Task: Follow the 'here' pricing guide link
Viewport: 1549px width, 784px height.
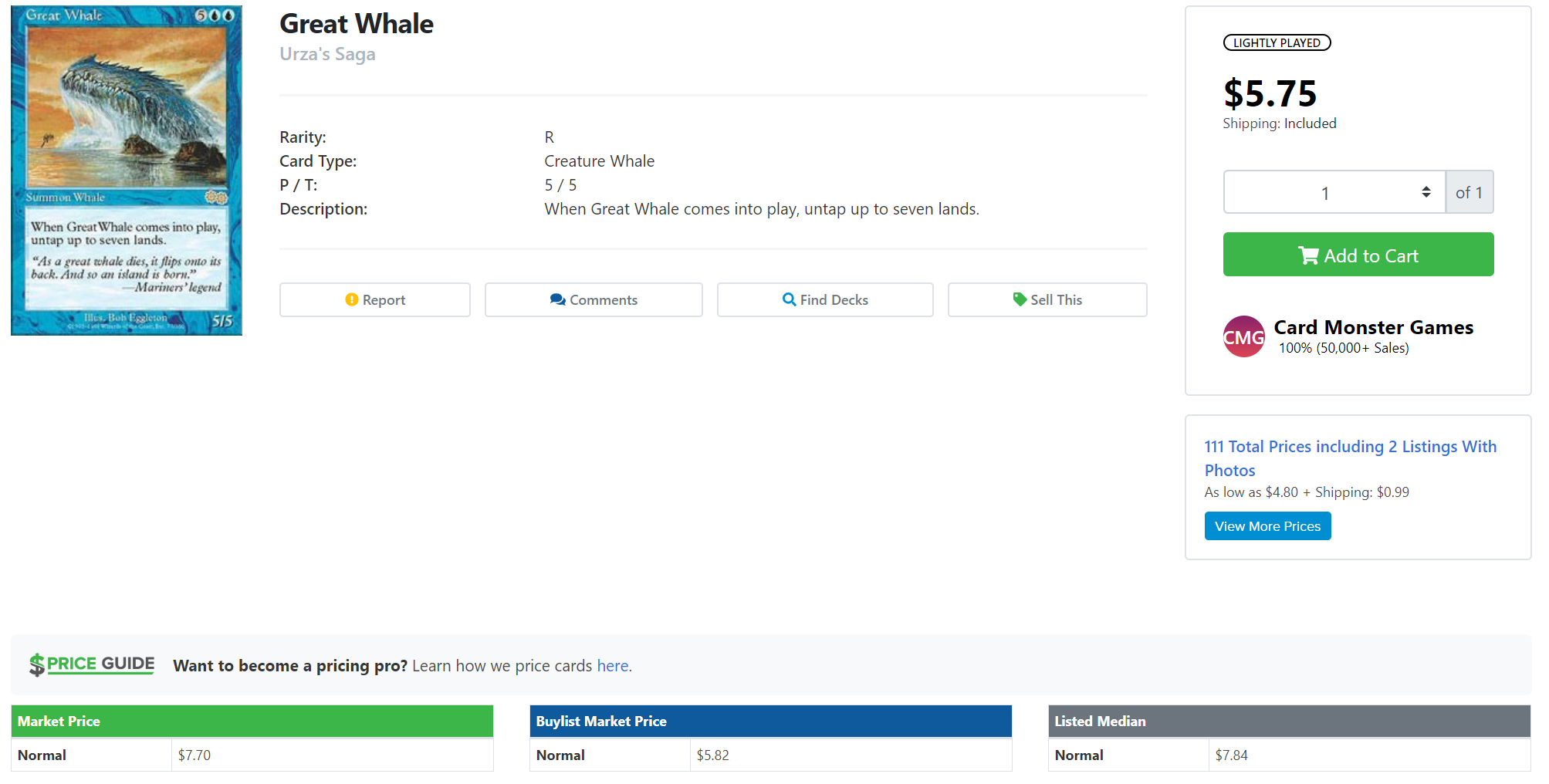Action: [x=612, y=666]
